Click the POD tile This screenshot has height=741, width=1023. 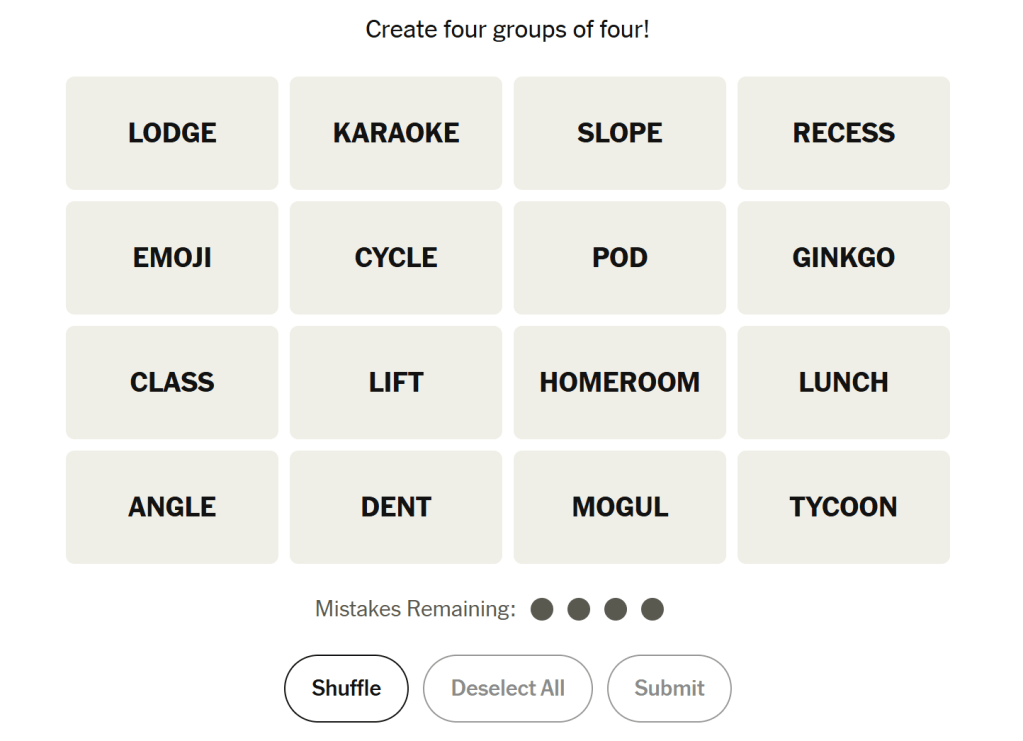[x=620, y=258]
